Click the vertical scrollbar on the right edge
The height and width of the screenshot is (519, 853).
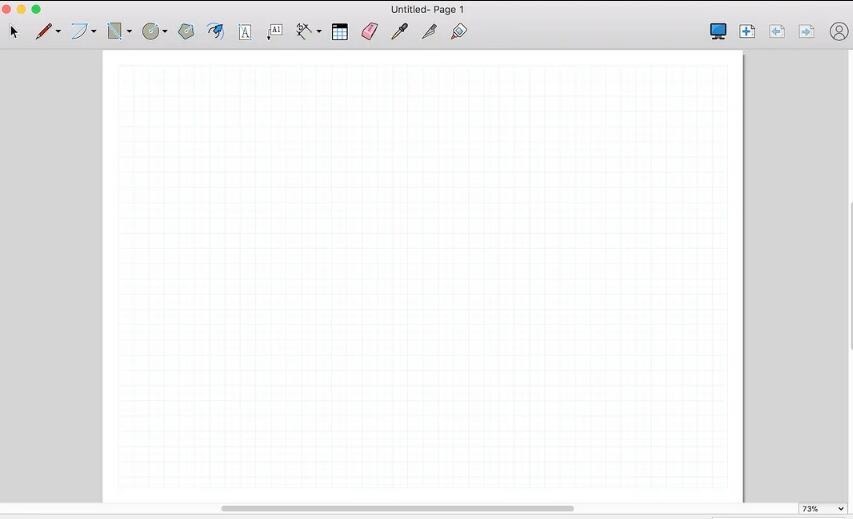pos(850,276)
